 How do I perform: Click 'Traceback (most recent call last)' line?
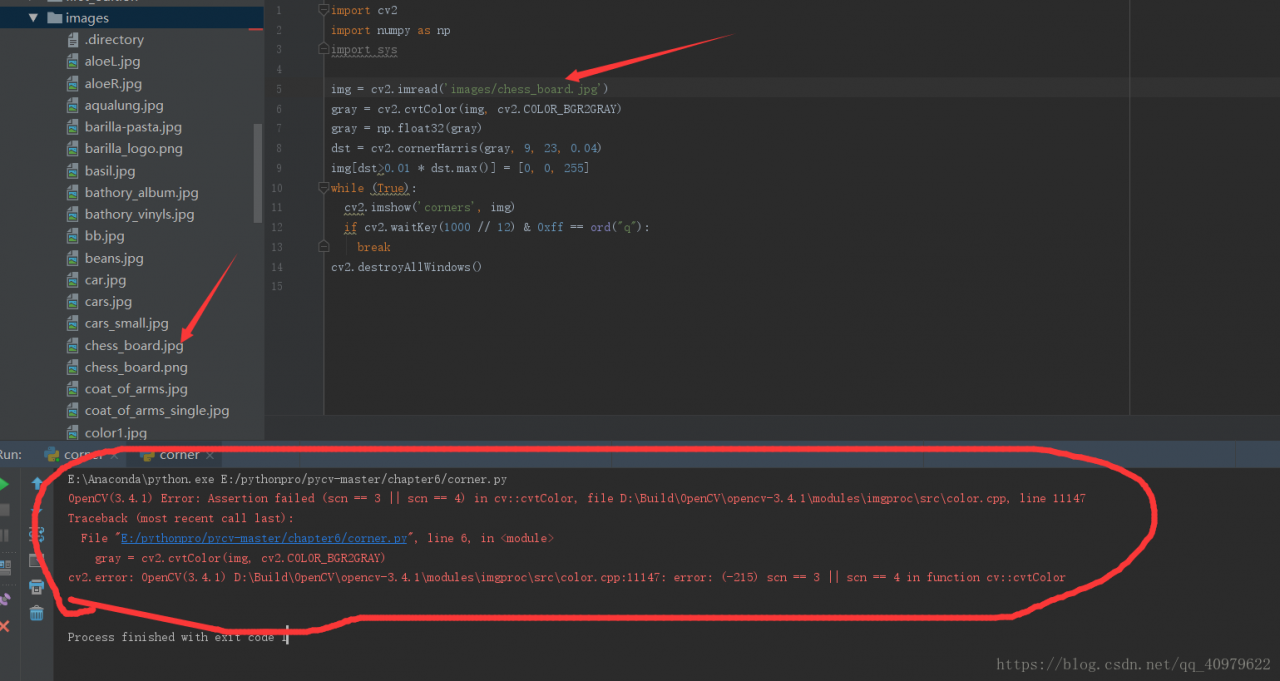[181, 518]
